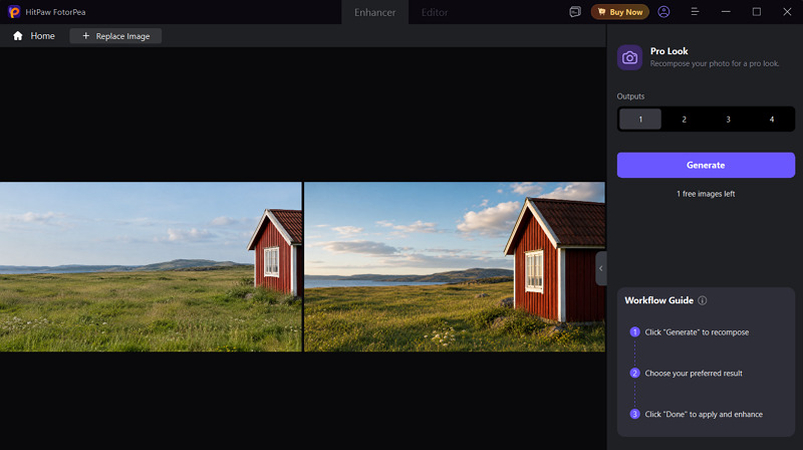
Task: Click the HitPaw FotorPea logo icon
Action: click(14, 12)
